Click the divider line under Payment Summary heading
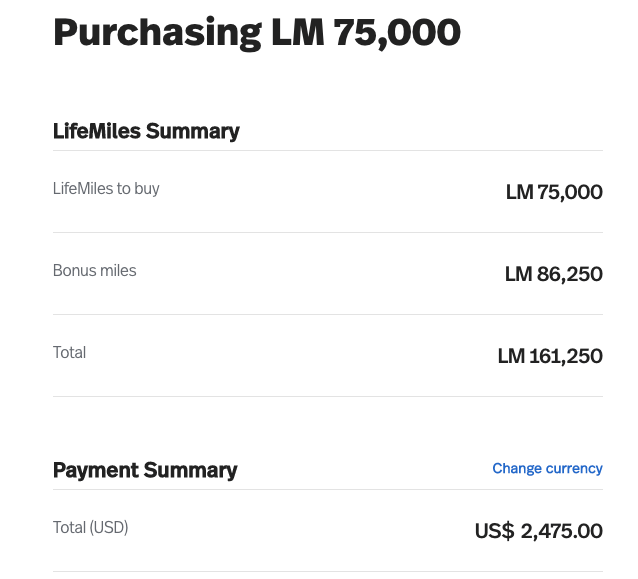Screen dimensions: 638x579 pos(328,490)
